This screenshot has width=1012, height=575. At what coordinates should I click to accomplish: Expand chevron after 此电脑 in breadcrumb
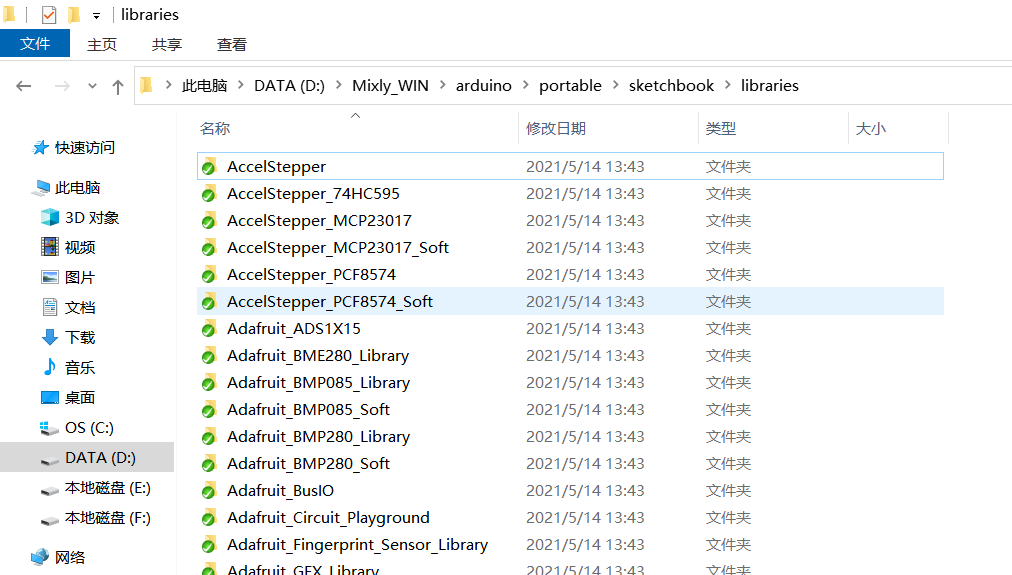pyautogui.click(x=241, y=85)
